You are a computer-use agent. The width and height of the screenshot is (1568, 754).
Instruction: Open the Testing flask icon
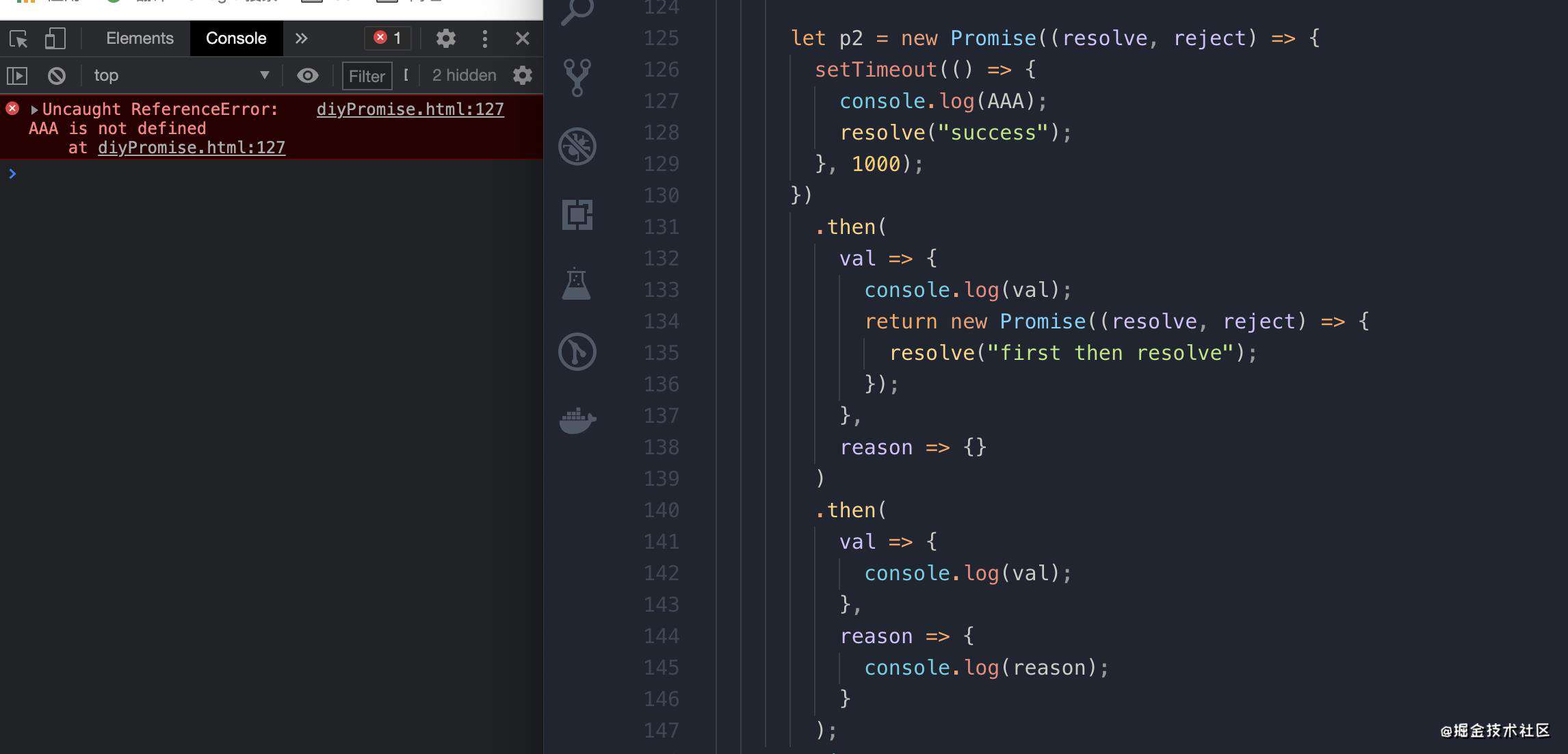click(576, 283)
